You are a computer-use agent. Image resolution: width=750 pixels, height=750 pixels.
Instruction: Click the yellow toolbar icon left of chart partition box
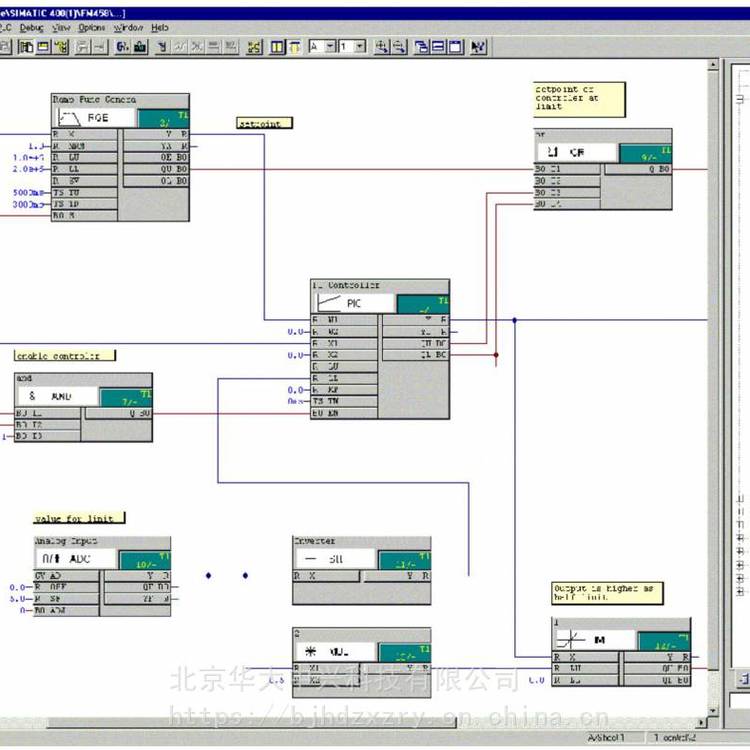tap(294, 47)
